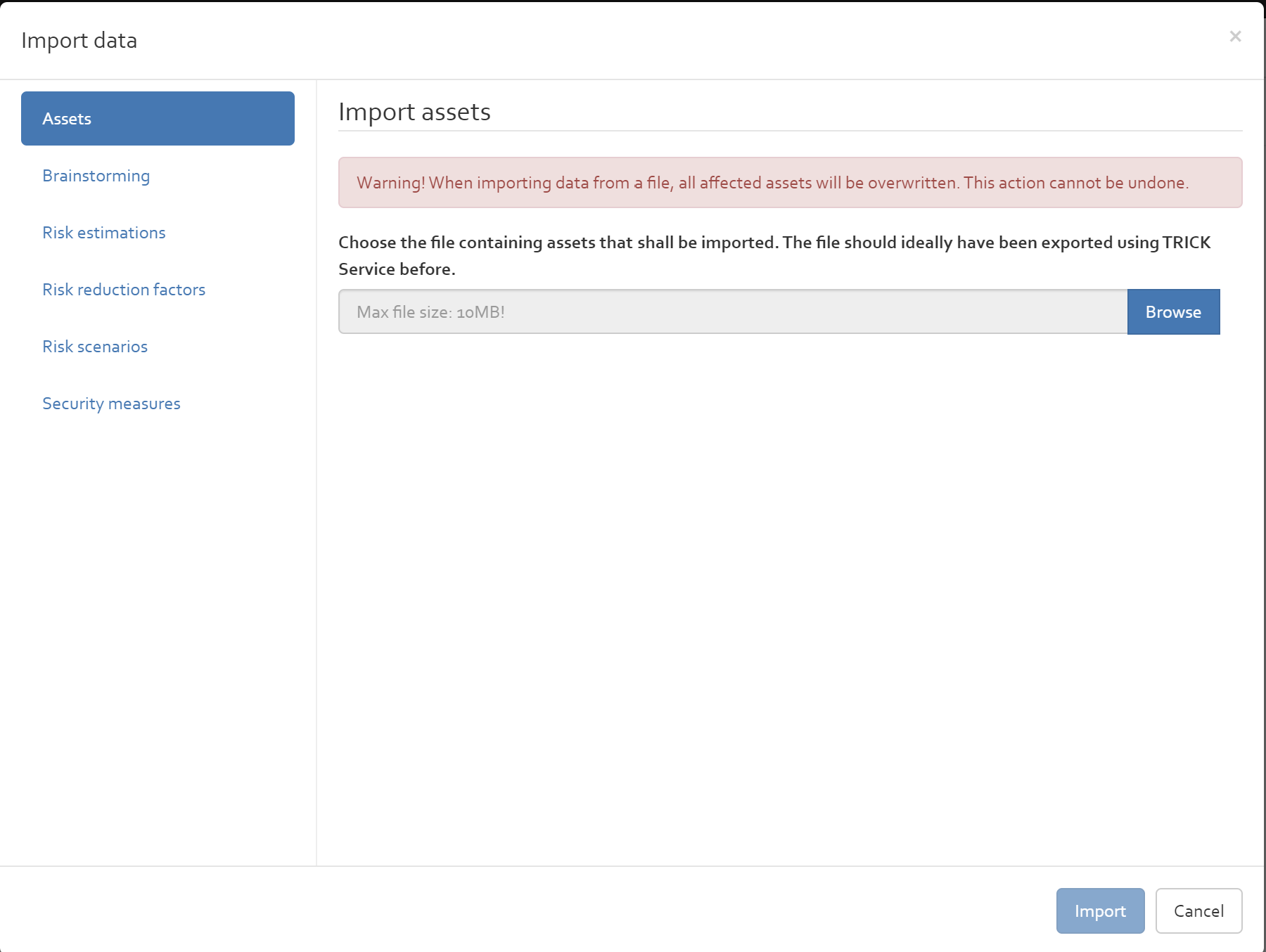This screenshot has width=1266, height=952.
Task: Click the Import data dialog title
Action: [x=79, y=41]
